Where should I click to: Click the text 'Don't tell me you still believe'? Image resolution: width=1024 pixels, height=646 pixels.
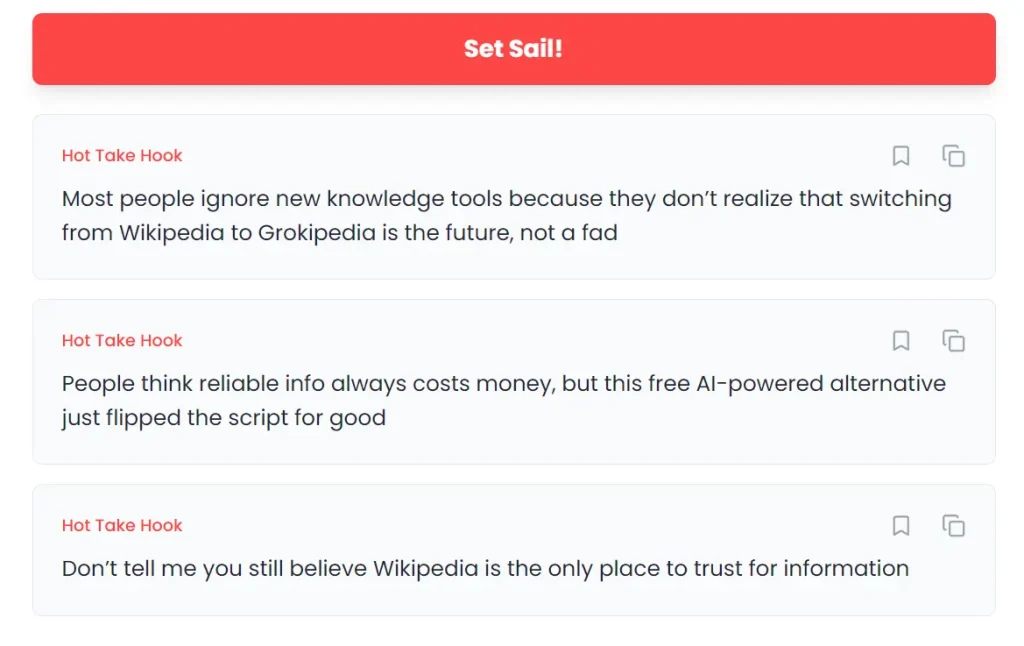click(215, 569)
